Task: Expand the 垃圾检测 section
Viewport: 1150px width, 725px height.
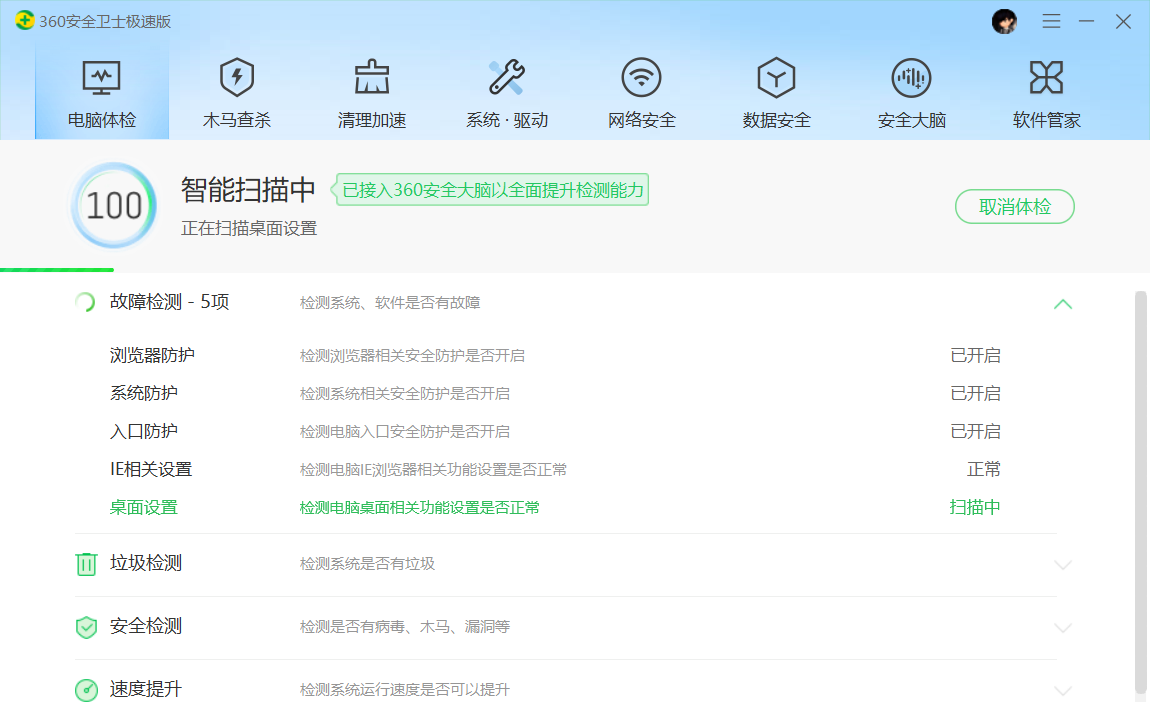Action: [x=1063, y=564]
